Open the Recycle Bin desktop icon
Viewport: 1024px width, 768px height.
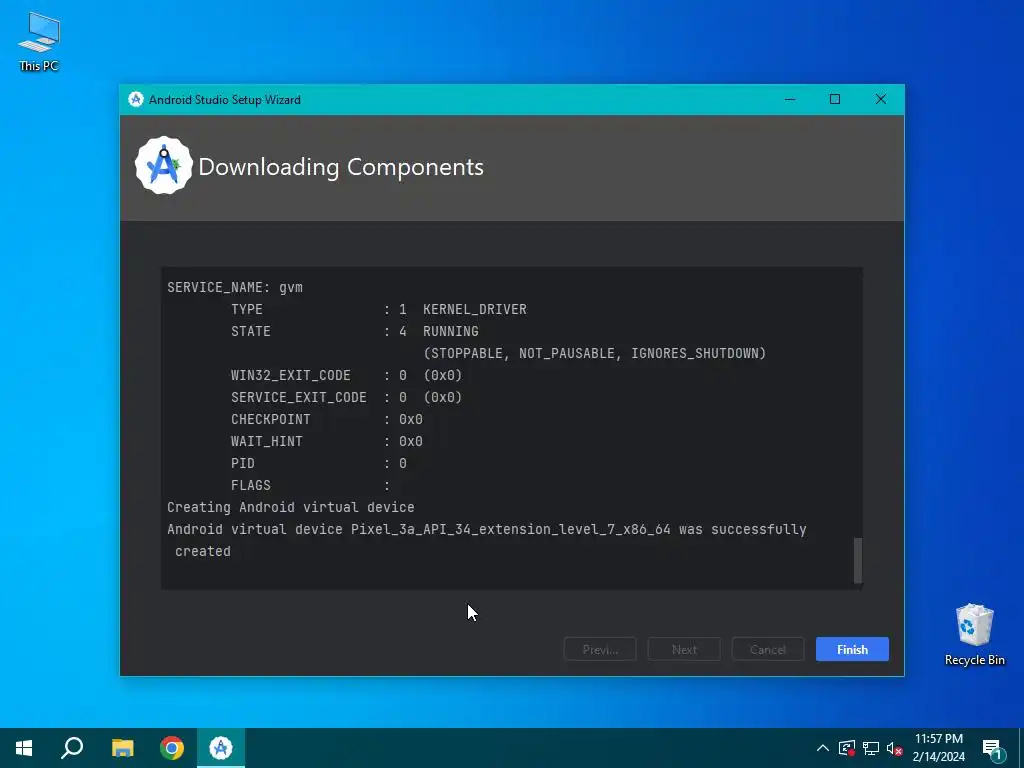pos(974,635)
